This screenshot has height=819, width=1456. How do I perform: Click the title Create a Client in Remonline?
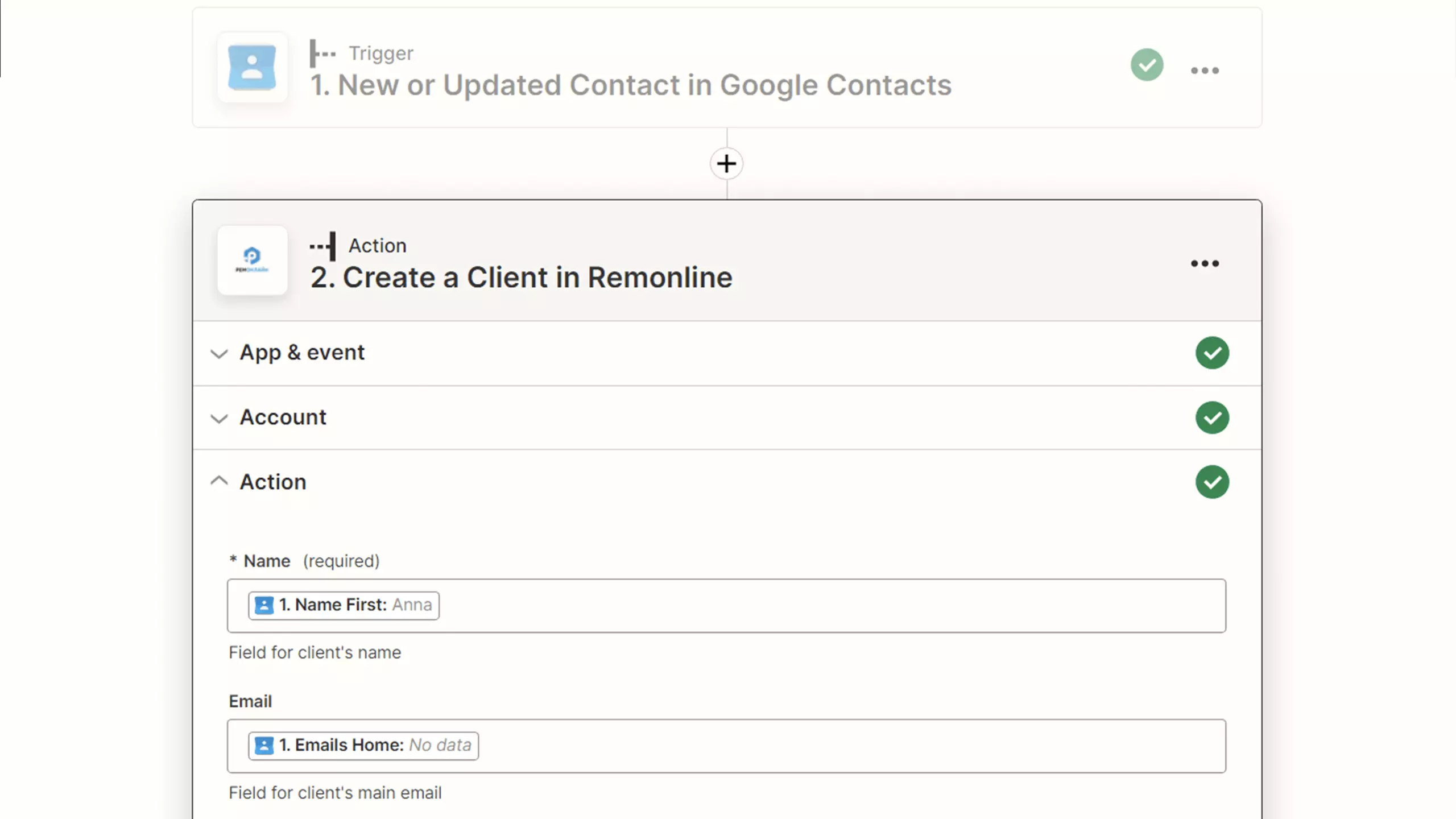[x=522, y=278]
